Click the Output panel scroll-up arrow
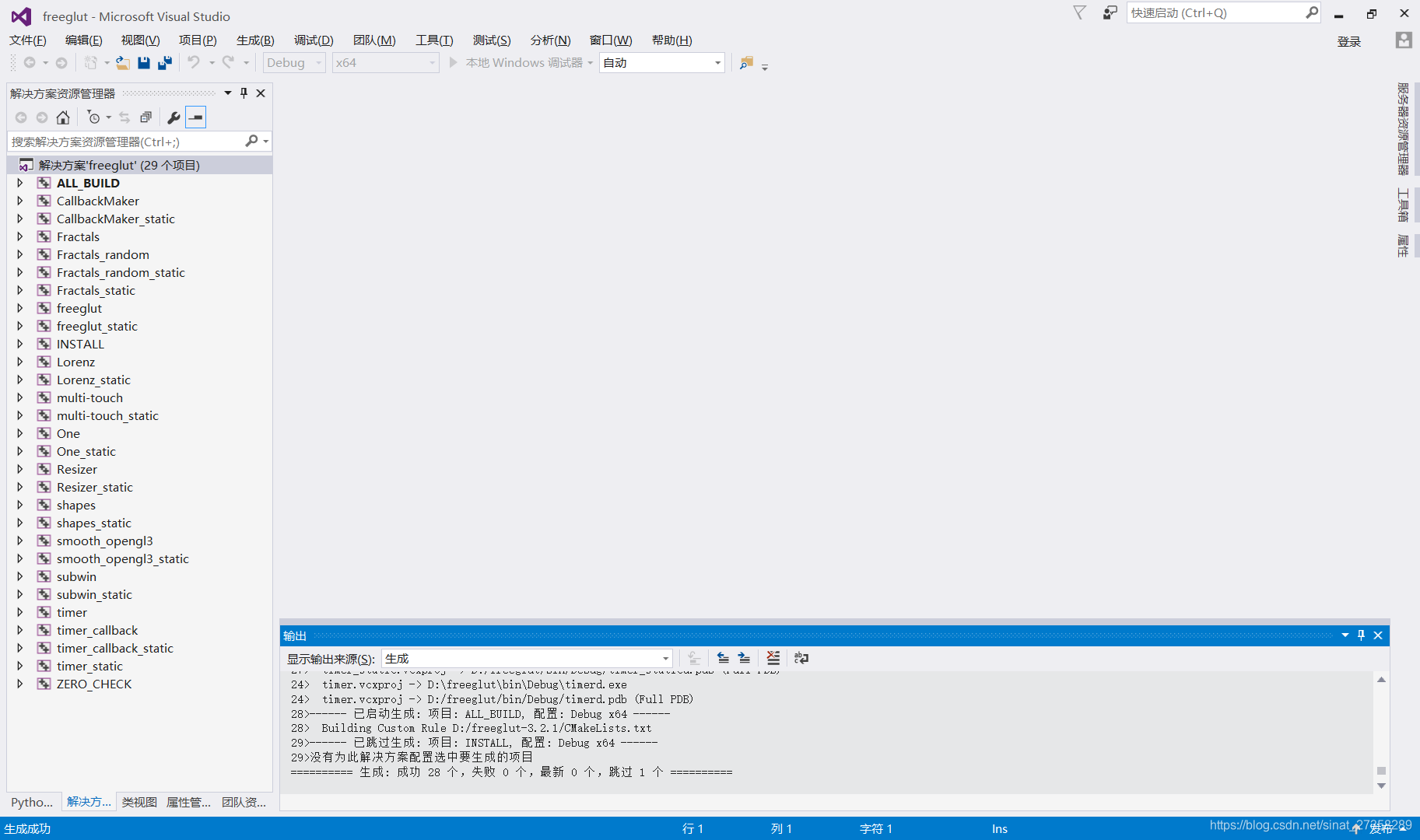Viewport: 1420px width, 840px height. pyautogui.click(x=1382, y=680)
